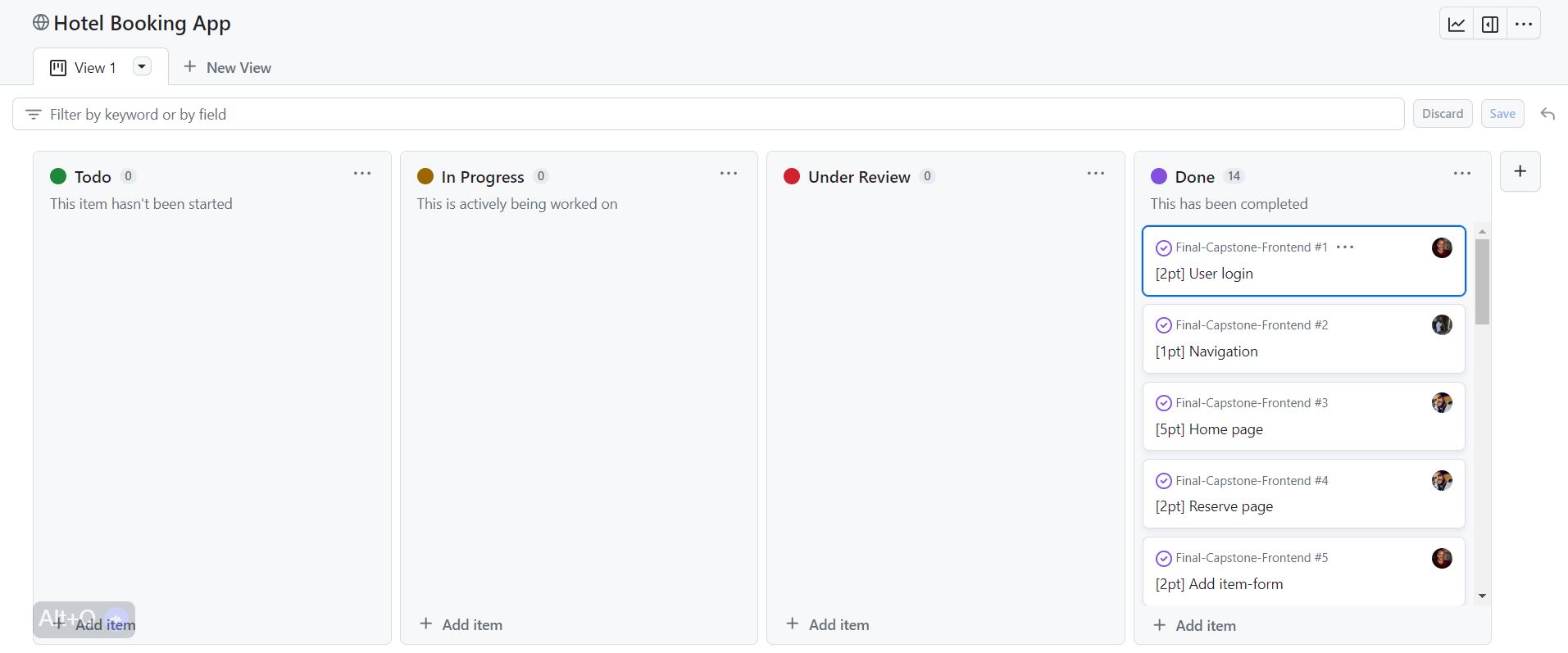1568x653 pixels.
Task: Click the undo arrow next to Save
Action: [x=1548, y=114]
